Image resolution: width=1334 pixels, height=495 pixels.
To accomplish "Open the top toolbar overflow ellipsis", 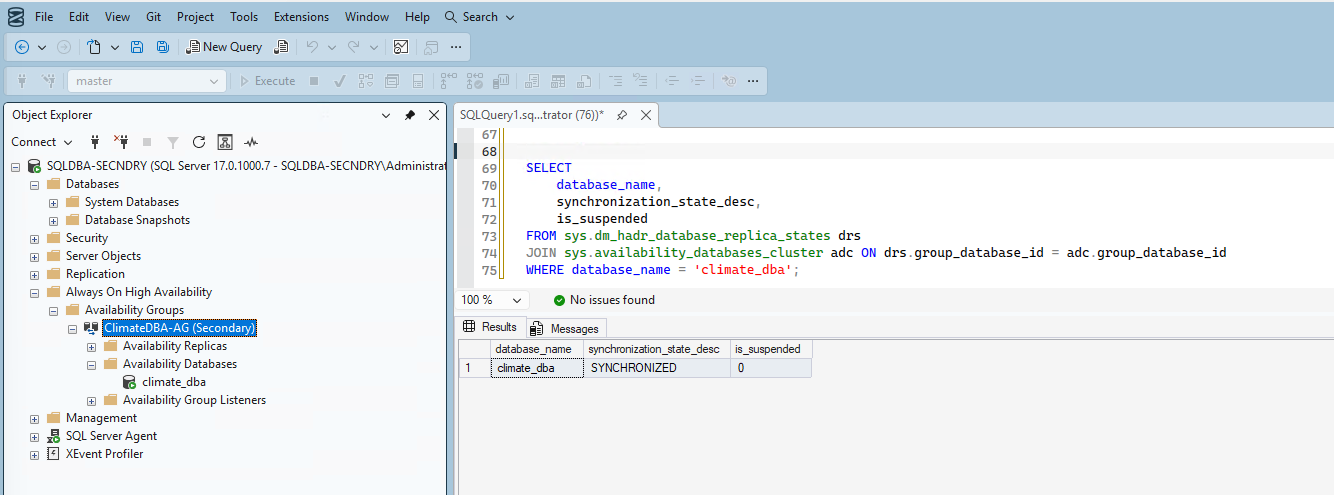I will 456,46.
